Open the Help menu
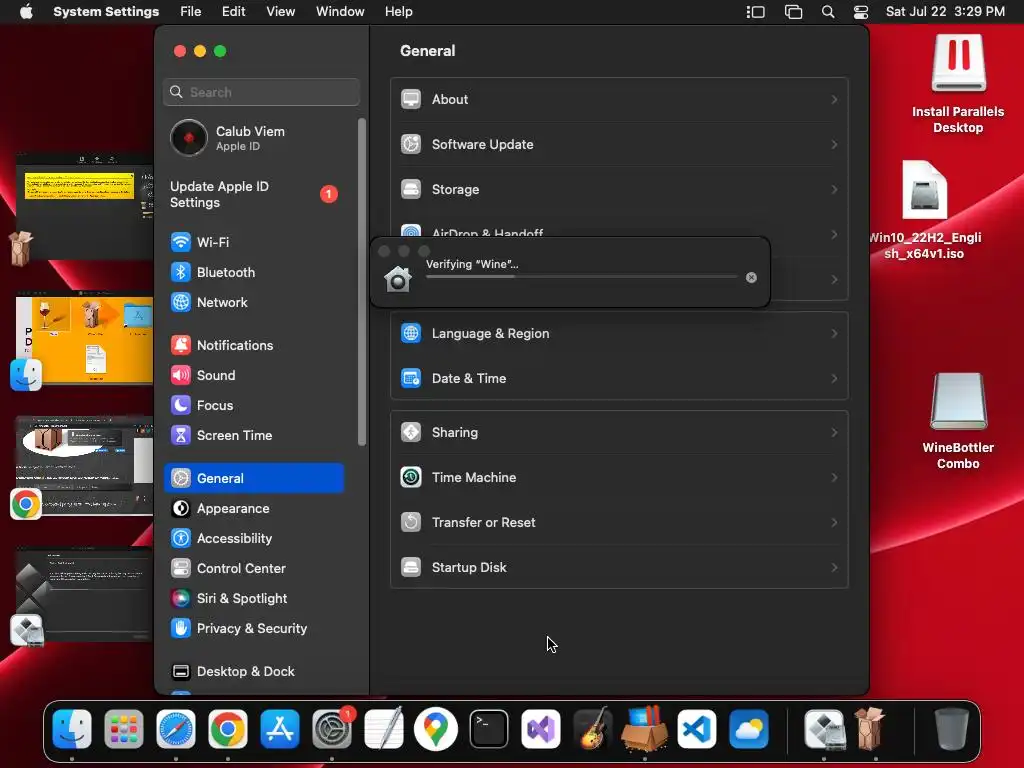This screenshot has width=1024, height=768. click(x=398, y=12)
